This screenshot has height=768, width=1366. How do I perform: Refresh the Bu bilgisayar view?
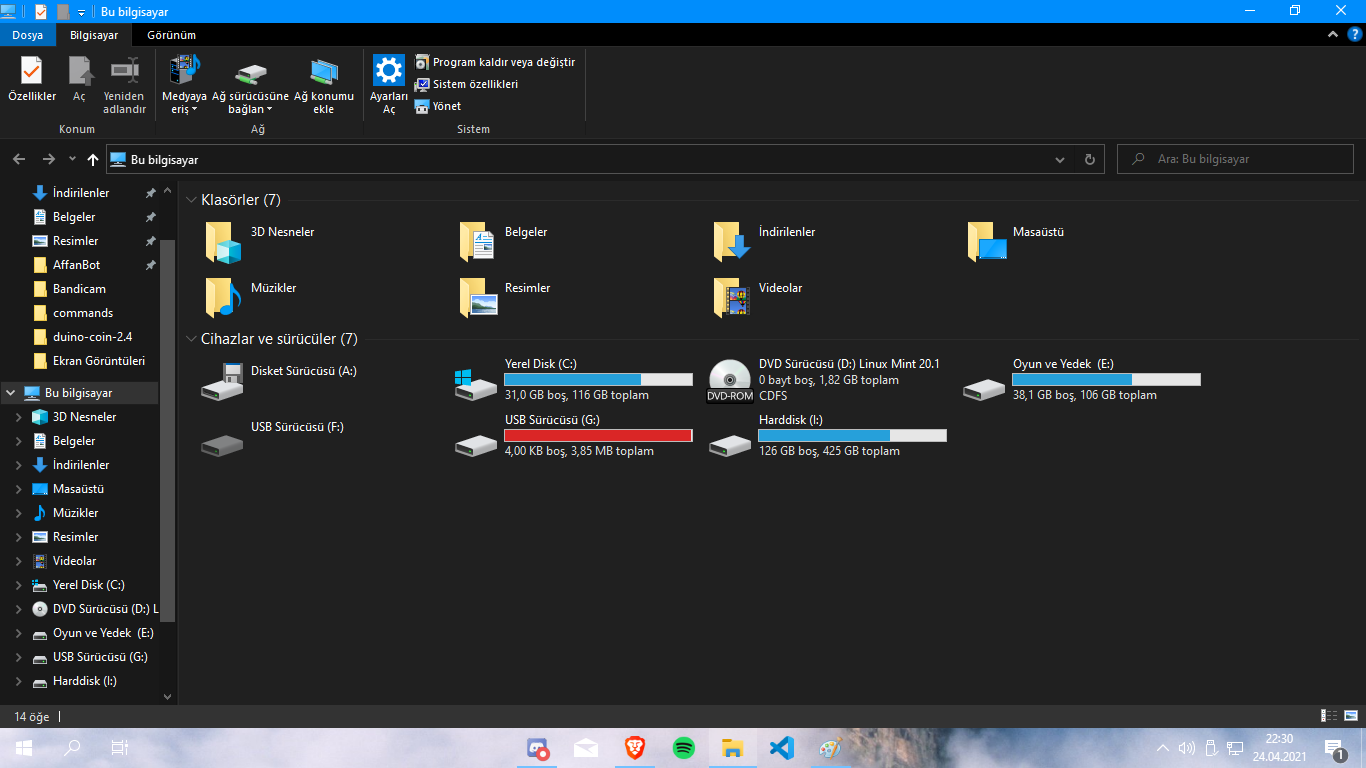(x=1090, y=159)
